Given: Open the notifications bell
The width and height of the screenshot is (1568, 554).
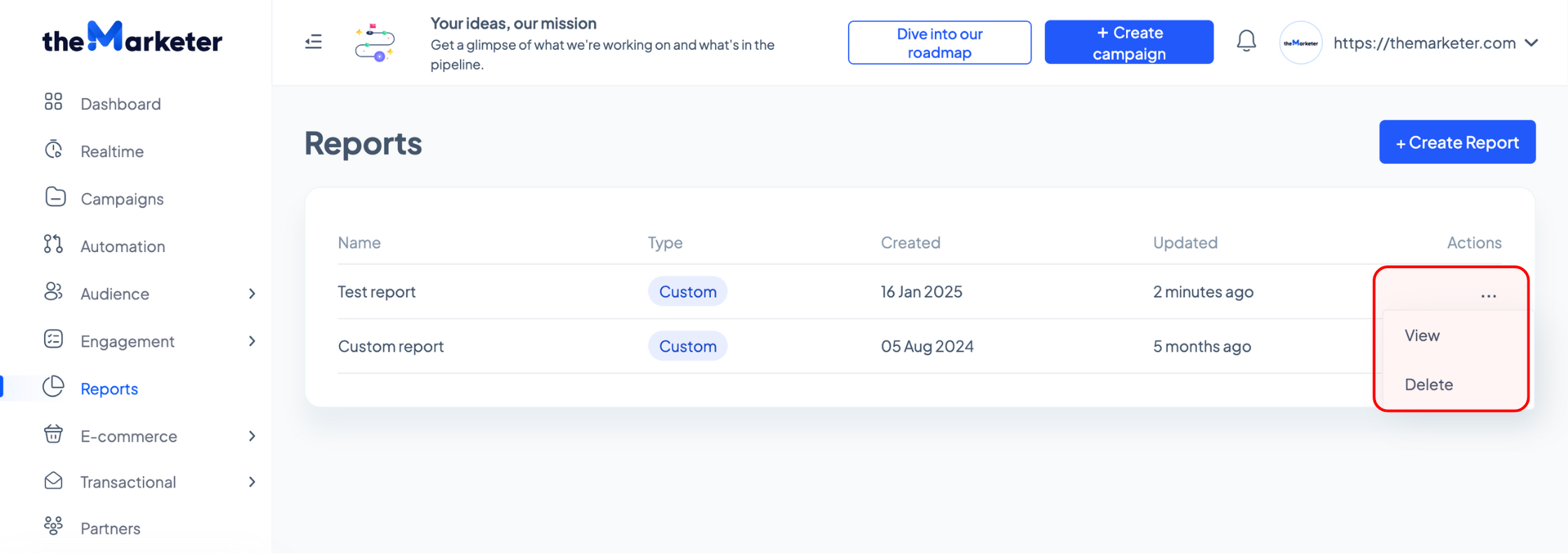Looking at the screenshot, I should 1246,41.
